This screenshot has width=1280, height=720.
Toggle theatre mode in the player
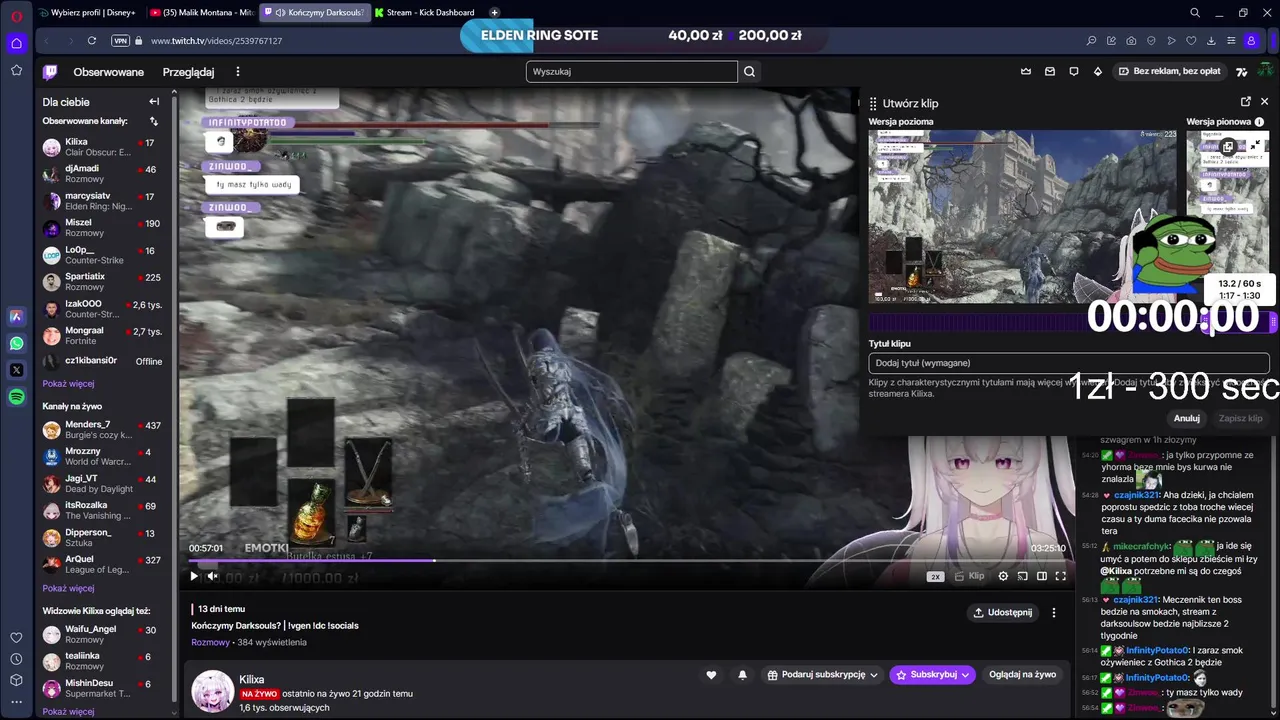tap(1041, 576)
